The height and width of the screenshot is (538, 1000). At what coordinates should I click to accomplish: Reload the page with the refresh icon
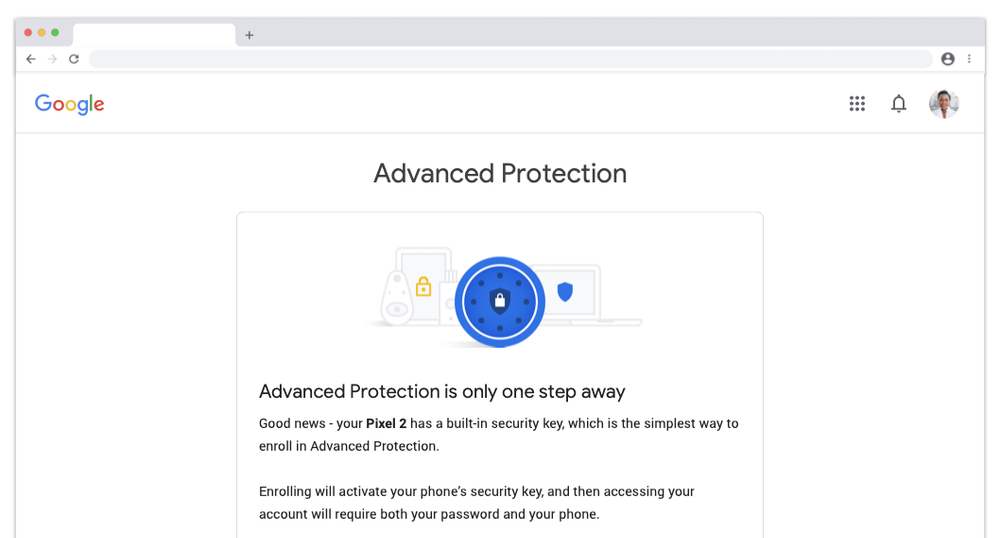(x=74, y=59)
